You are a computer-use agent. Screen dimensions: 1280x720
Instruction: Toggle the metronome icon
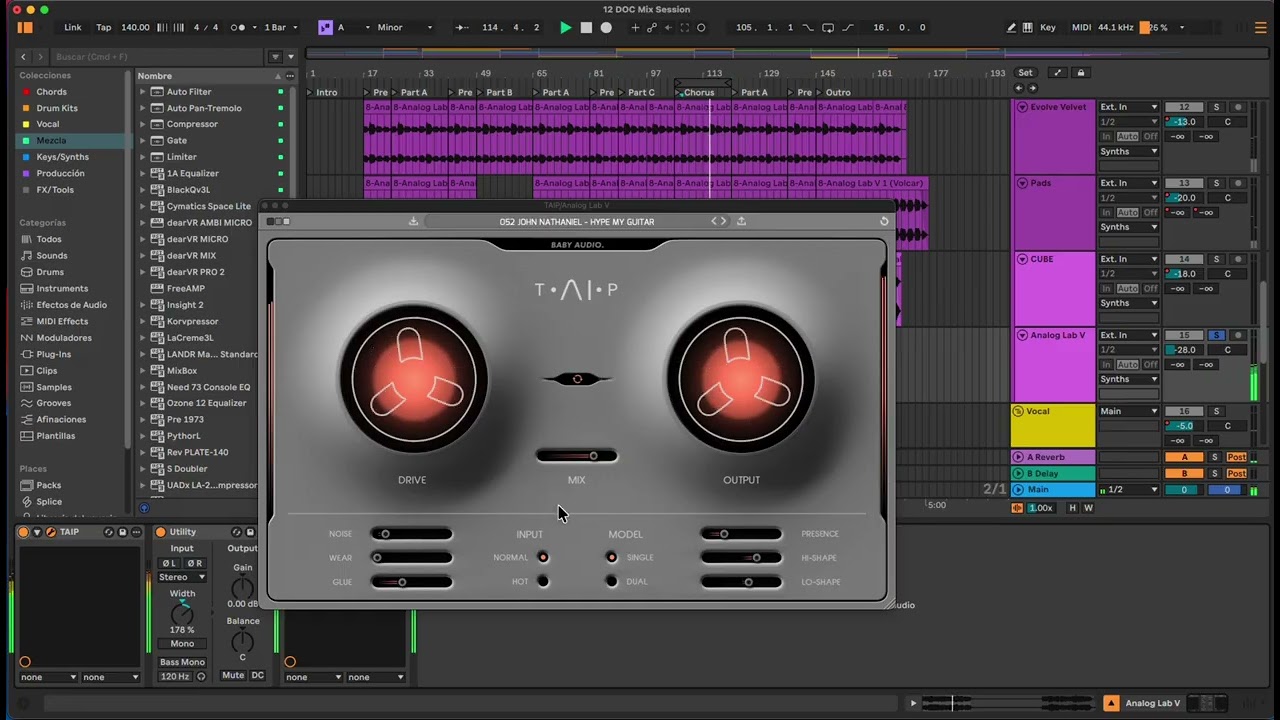tap(238, 28)
